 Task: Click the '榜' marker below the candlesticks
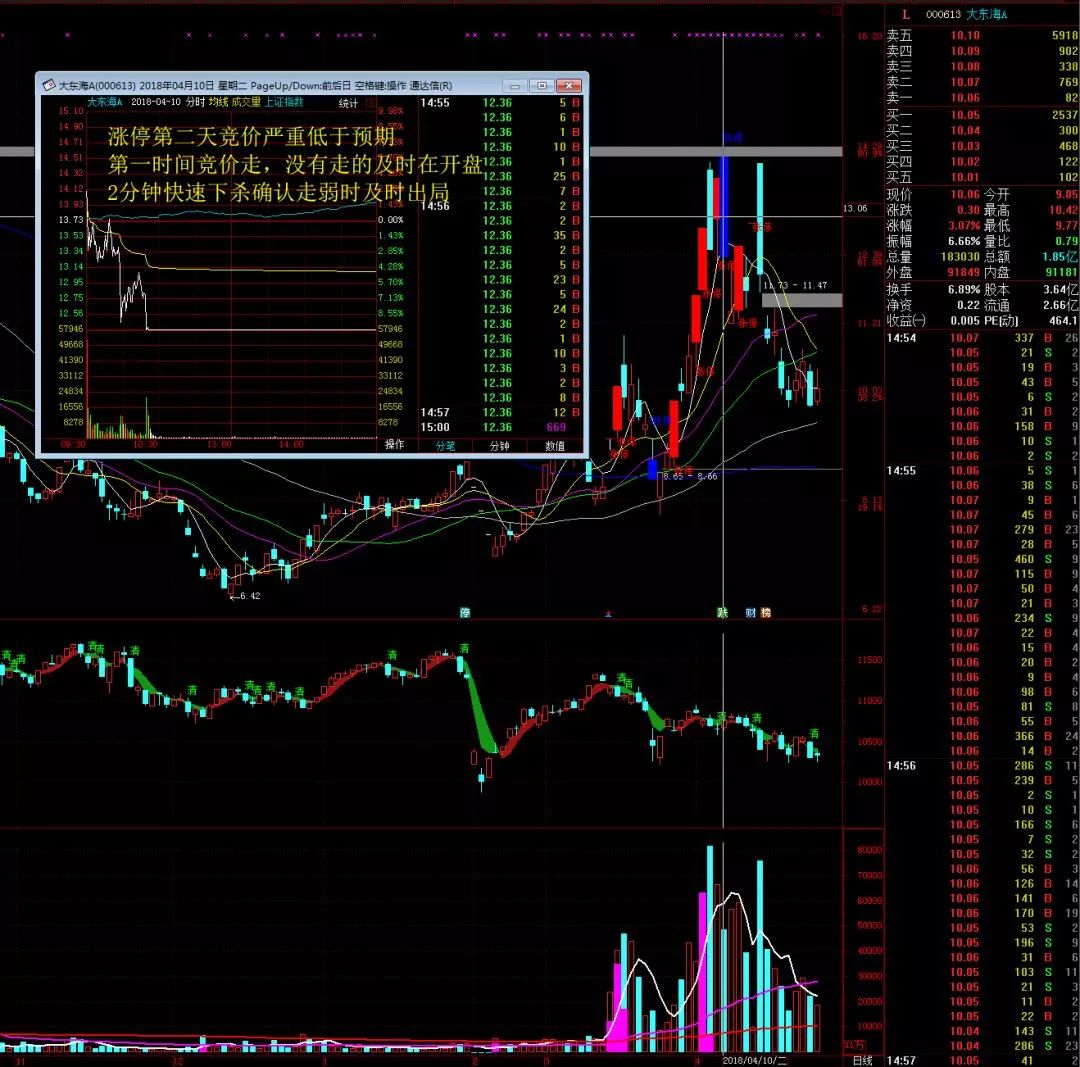pos(766,612)
